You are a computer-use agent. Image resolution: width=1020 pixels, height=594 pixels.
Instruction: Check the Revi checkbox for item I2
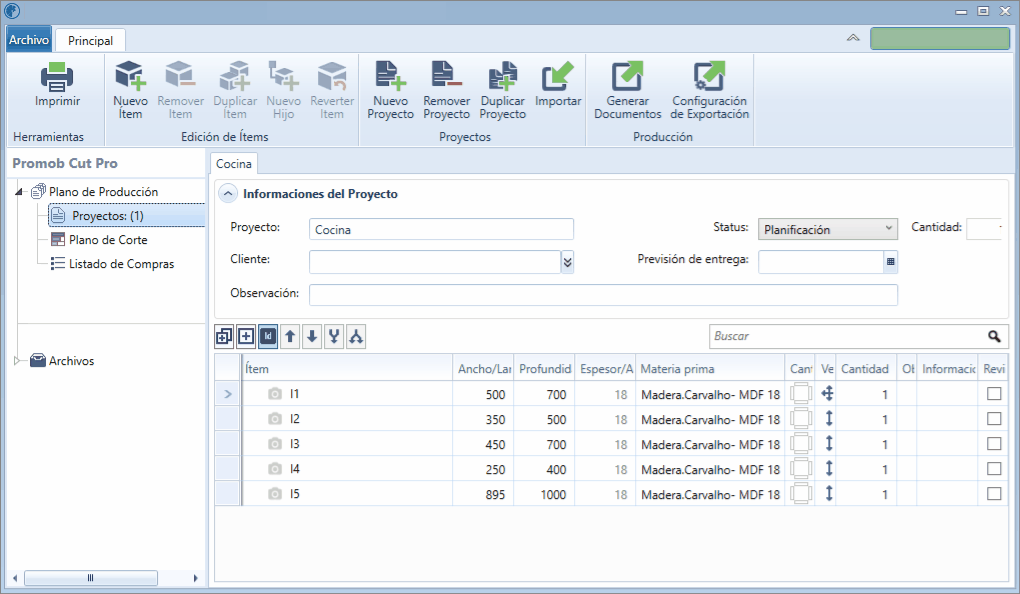[x=994, y=418]
